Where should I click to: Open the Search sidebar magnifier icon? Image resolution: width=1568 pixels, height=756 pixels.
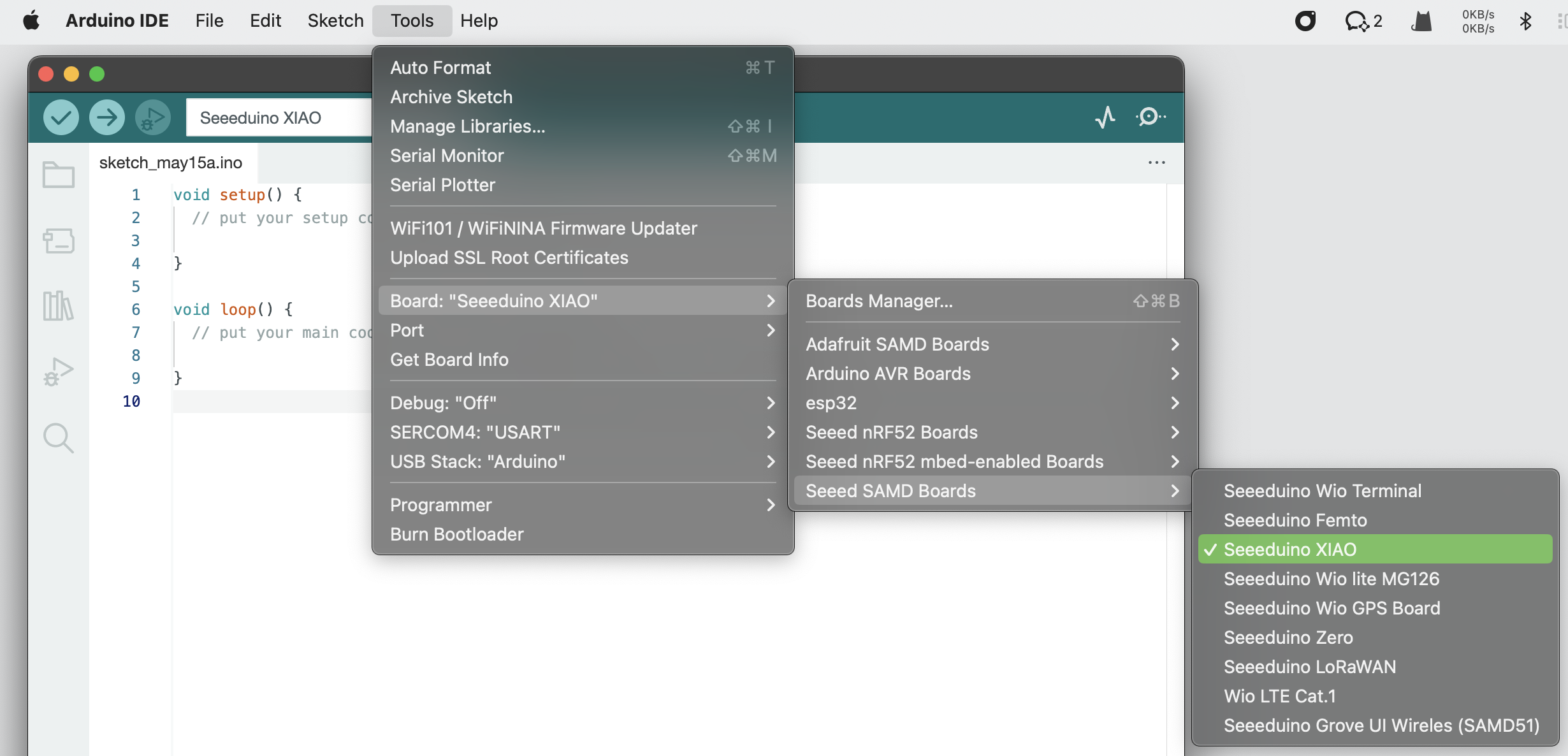click(x=59, y=439)
